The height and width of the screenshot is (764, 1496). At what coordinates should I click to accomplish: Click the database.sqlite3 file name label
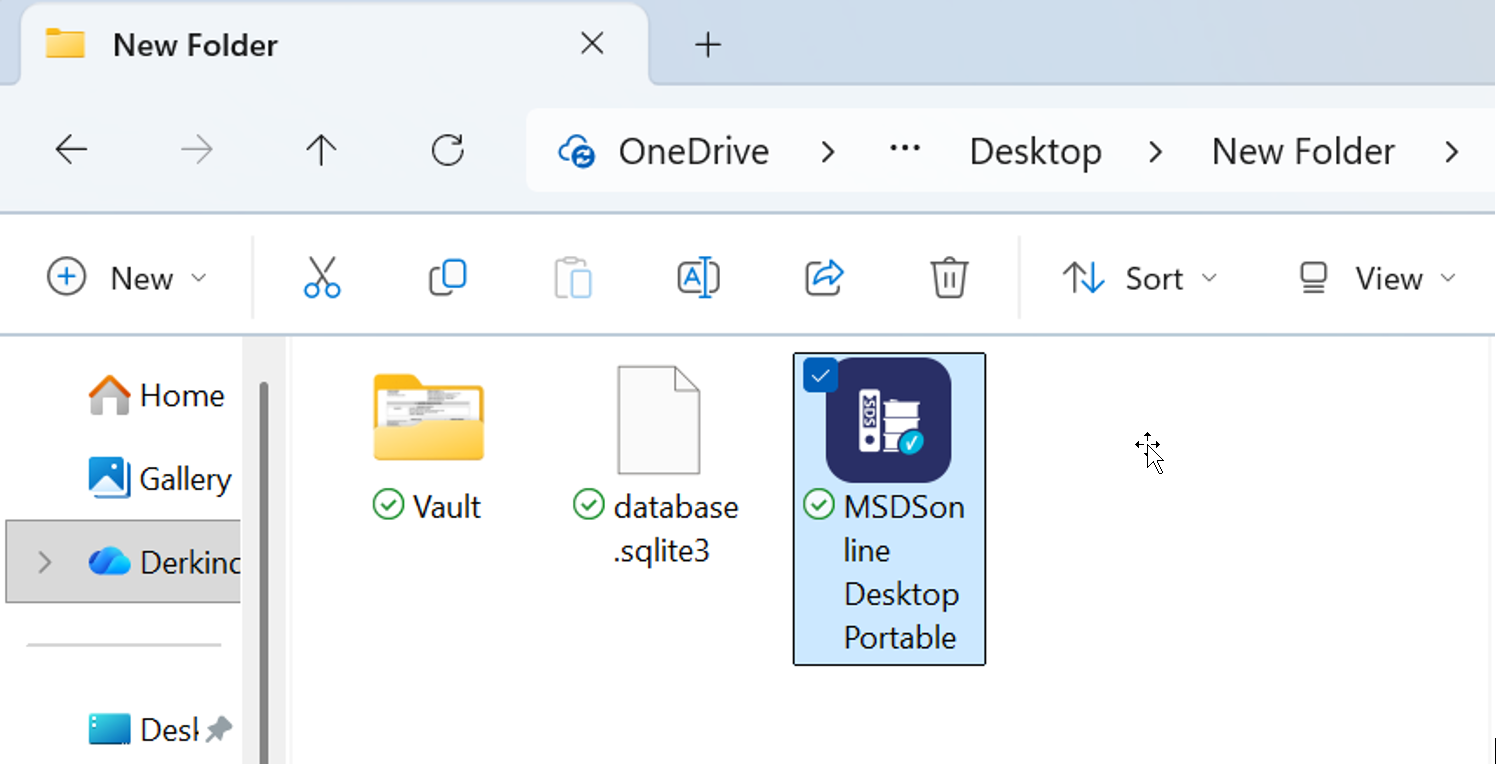click(675, 529)
